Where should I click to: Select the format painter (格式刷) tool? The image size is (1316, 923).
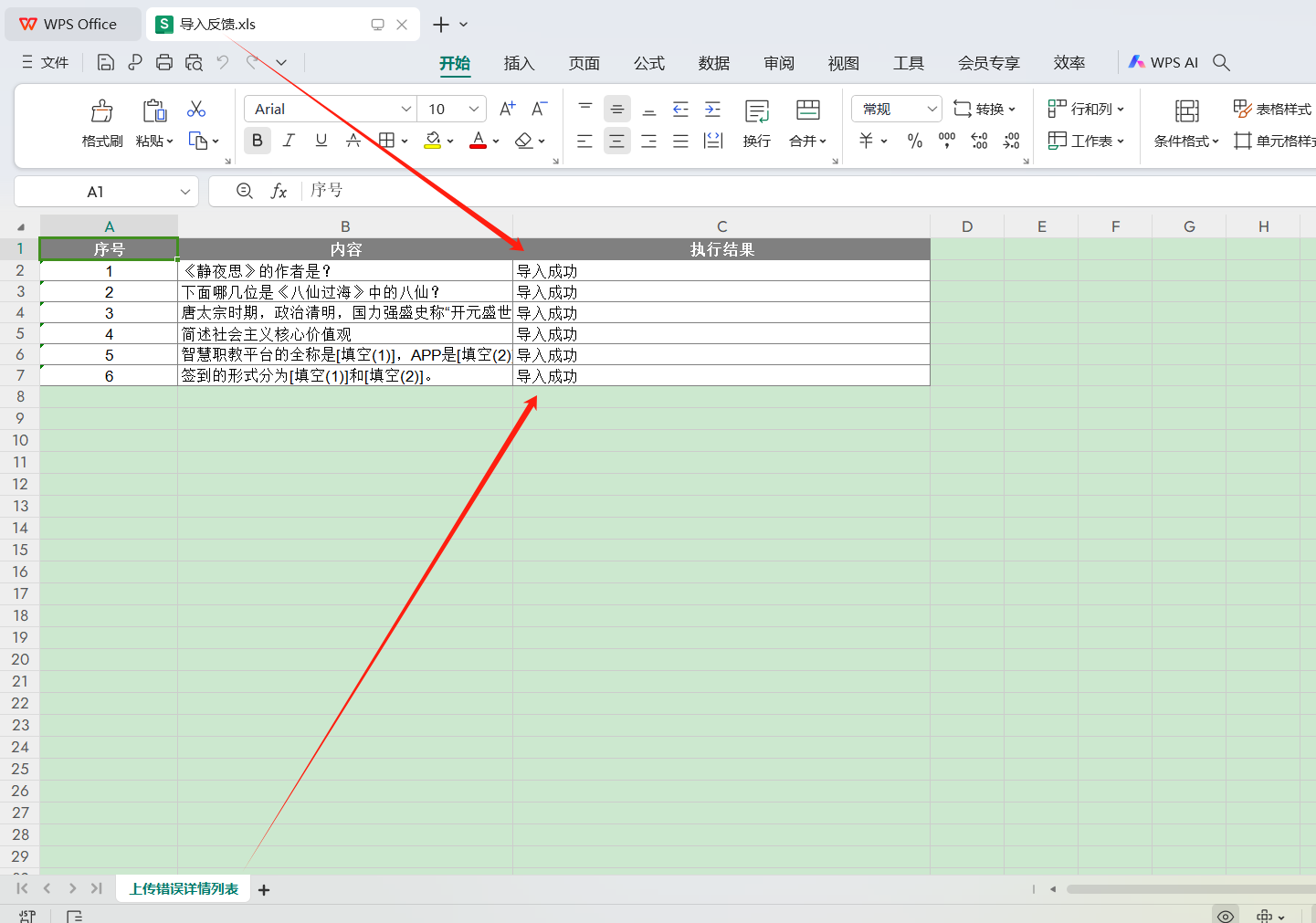(101, 122)
